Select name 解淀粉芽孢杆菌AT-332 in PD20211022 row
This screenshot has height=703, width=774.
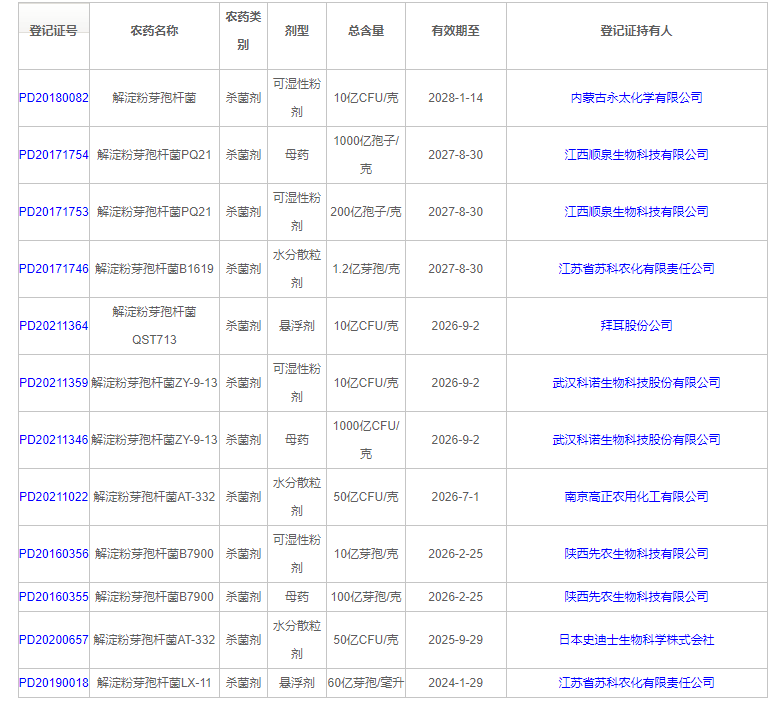click(x=155, y=497)
